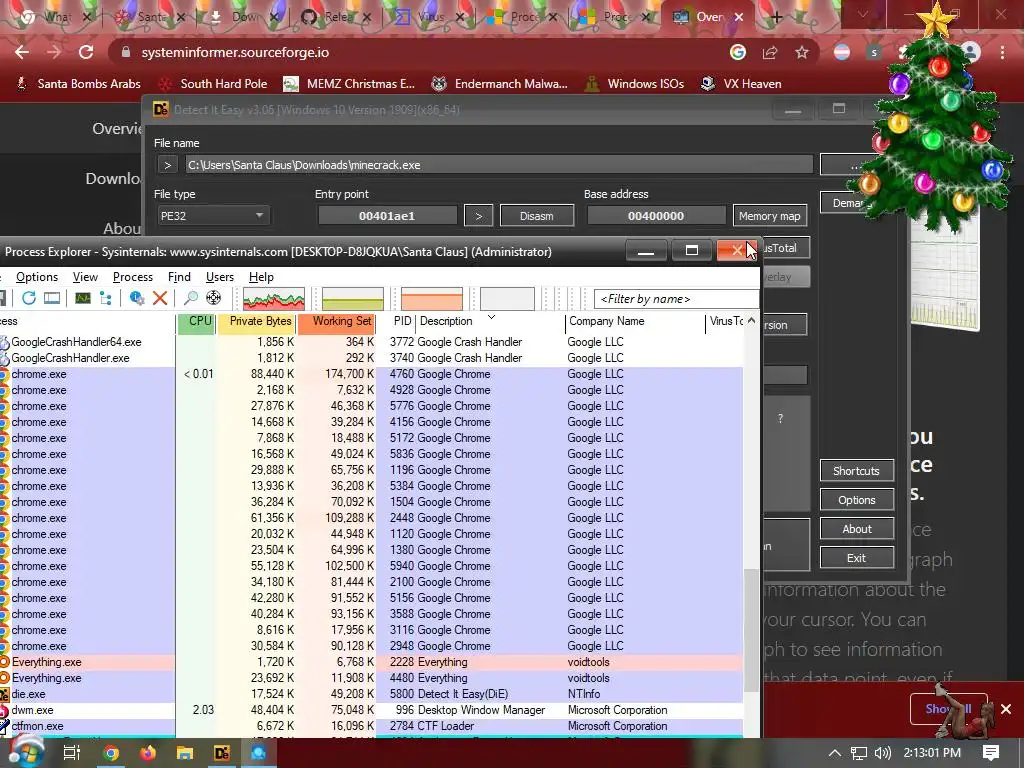Click the Chrome back arrow
Screen dimensions: 1024x768
coord(22,52)
